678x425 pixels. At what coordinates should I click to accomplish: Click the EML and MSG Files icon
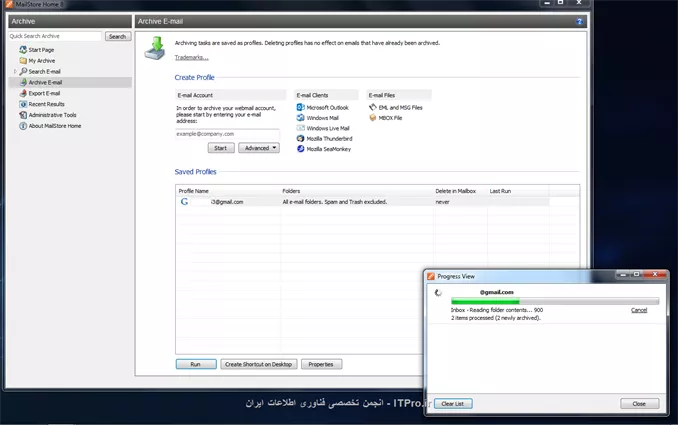pyautogui.click(x=373, y=107)
